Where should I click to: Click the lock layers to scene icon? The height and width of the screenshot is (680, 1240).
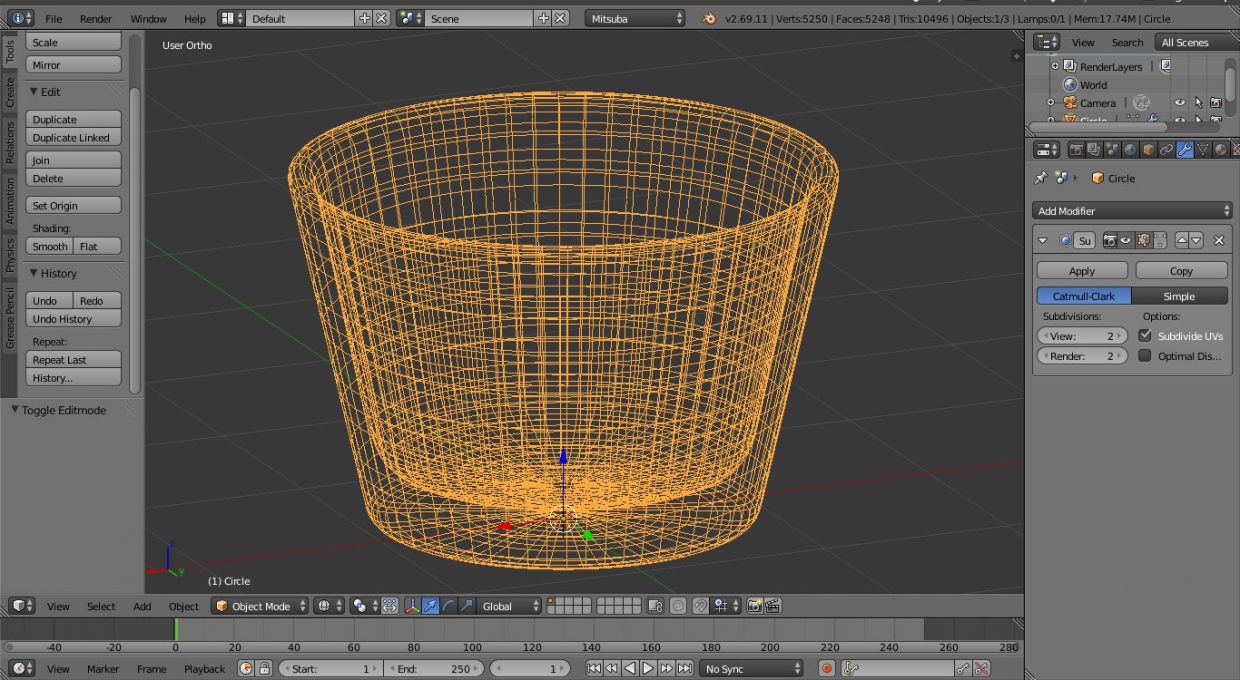(x=655, y=606)
